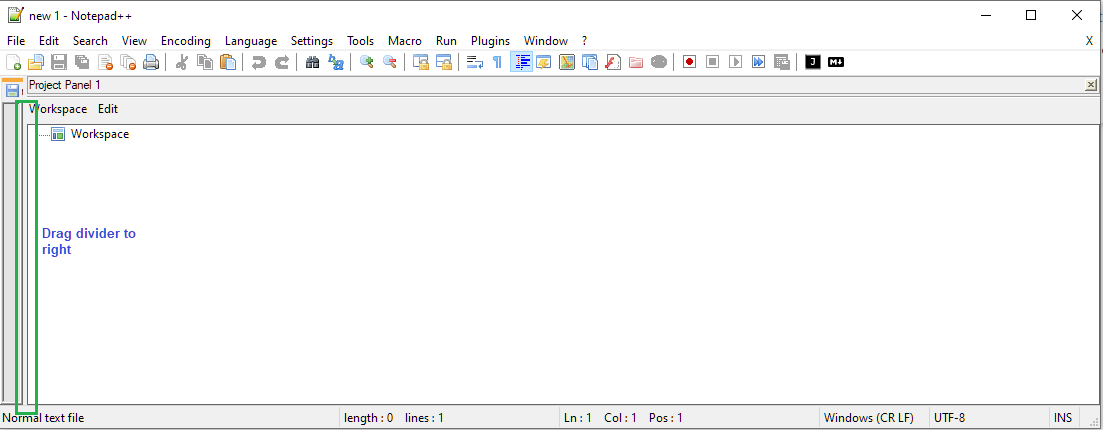Open the Document List toolbar icon
This screenshot has height=430, width=1103.
click(589, 62)
